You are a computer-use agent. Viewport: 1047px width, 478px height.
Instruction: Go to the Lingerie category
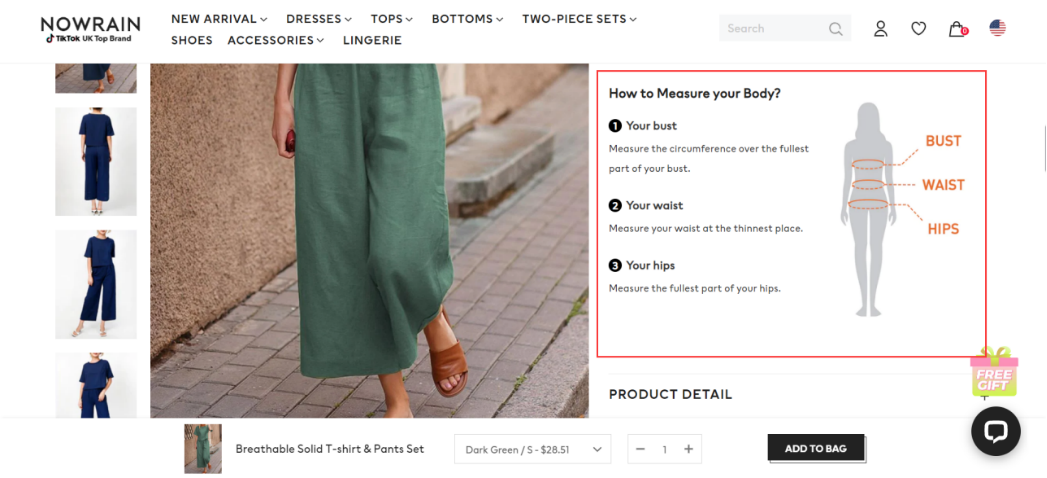(x=372, y=40)
